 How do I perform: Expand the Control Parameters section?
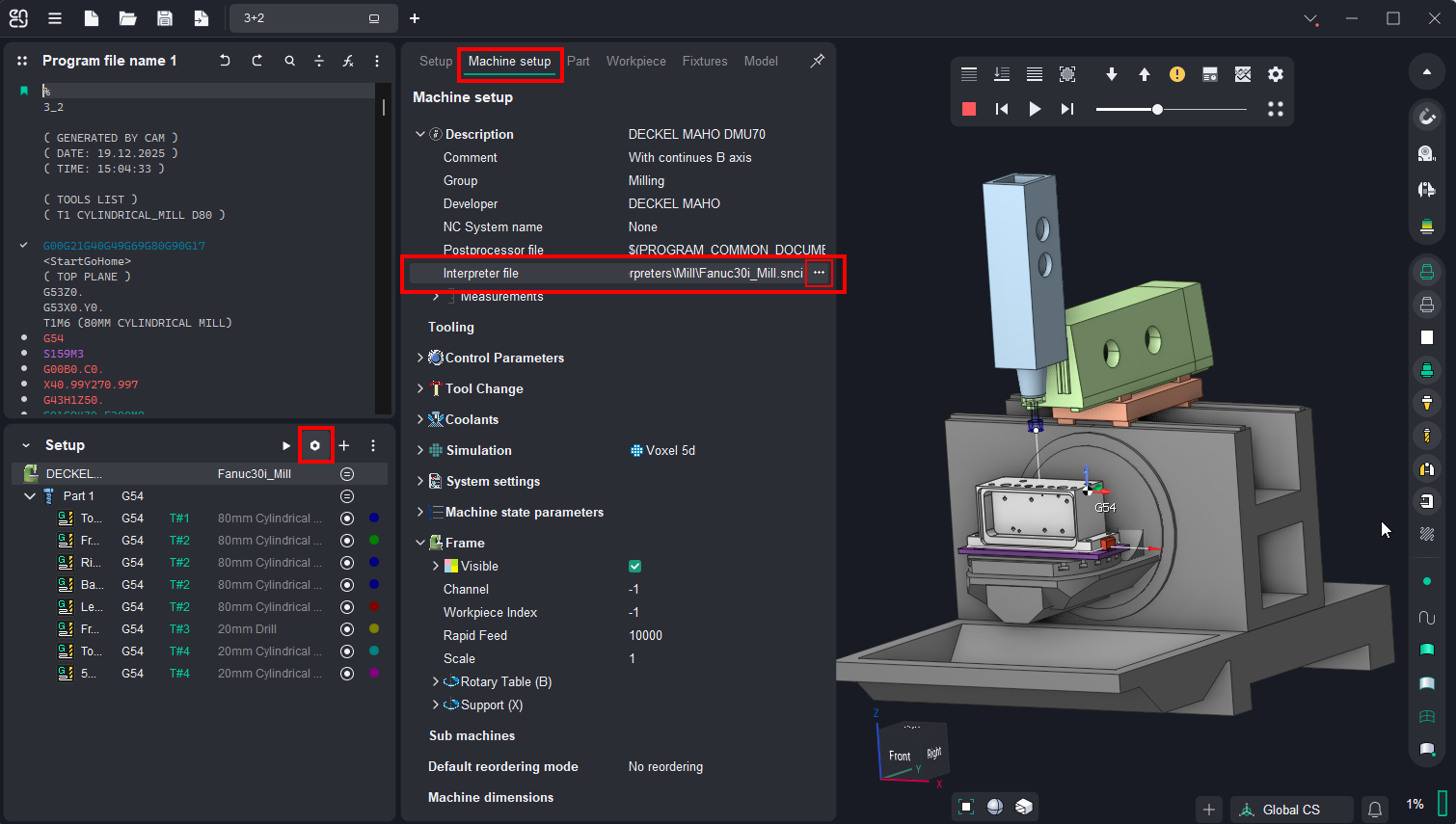pos(420,358)
